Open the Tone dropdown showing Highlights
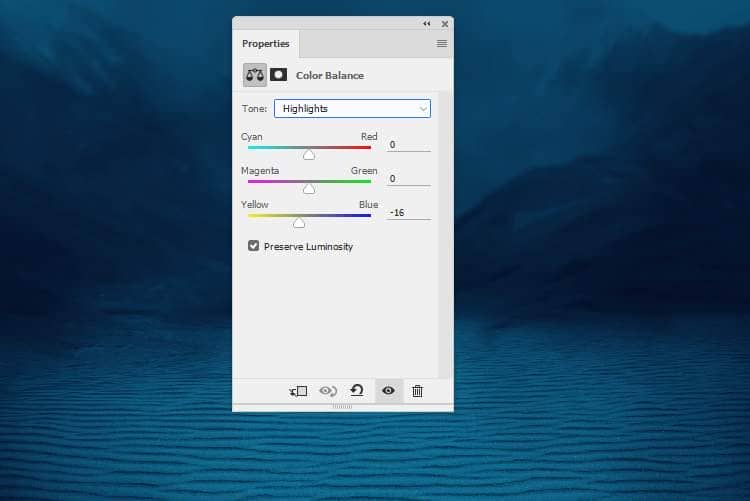Screen dimensions: 750x501 353,109
